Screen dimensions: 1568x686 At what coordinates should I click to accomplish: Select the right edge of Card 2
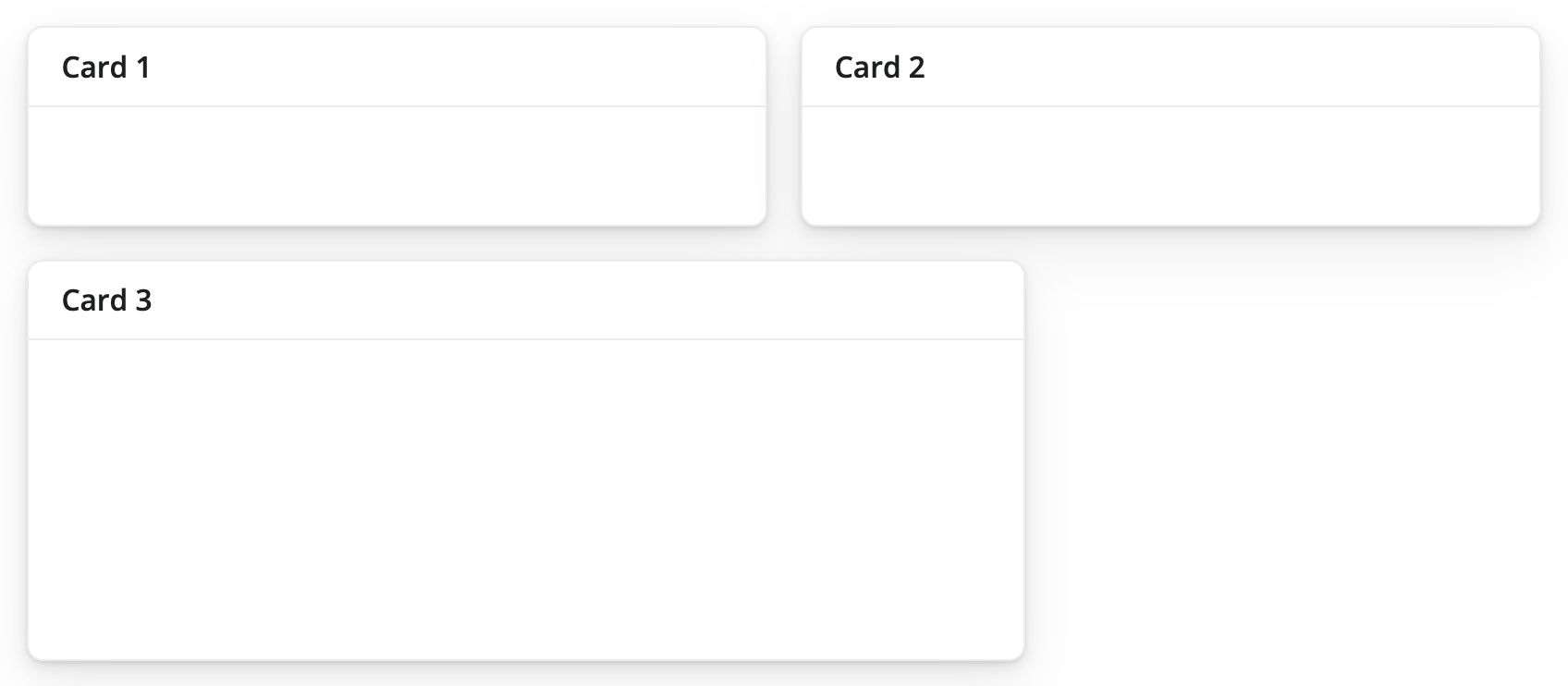[1537, 125]
